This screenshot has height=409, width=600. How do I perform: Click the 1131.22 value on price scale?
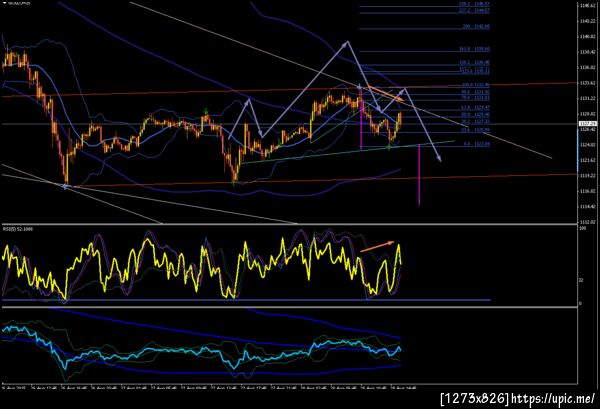(x=588, y=98)
